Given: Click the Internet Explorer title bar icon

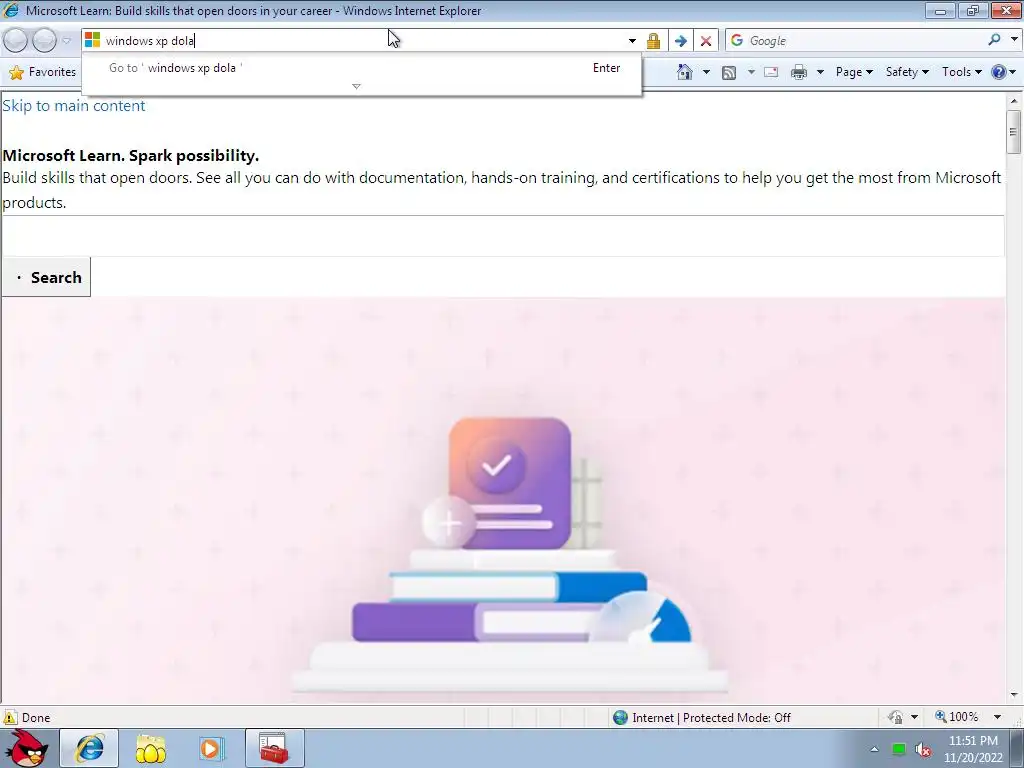Looking at the screenshot, I should pos(12,10).
